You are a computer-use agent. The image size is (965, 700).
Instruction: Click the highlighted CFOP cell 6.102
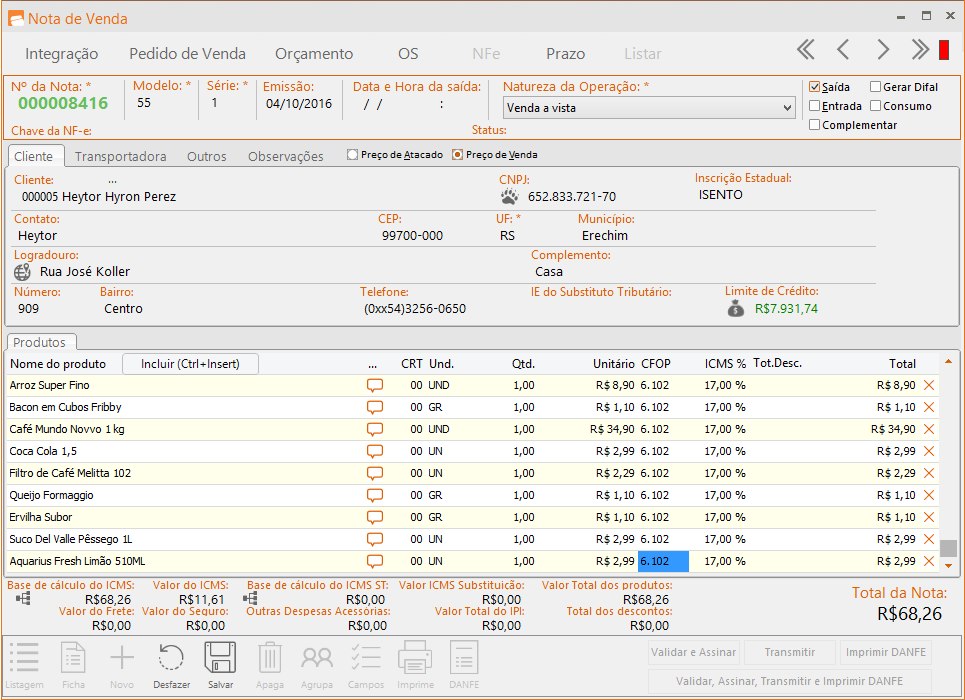click(663, 561)
